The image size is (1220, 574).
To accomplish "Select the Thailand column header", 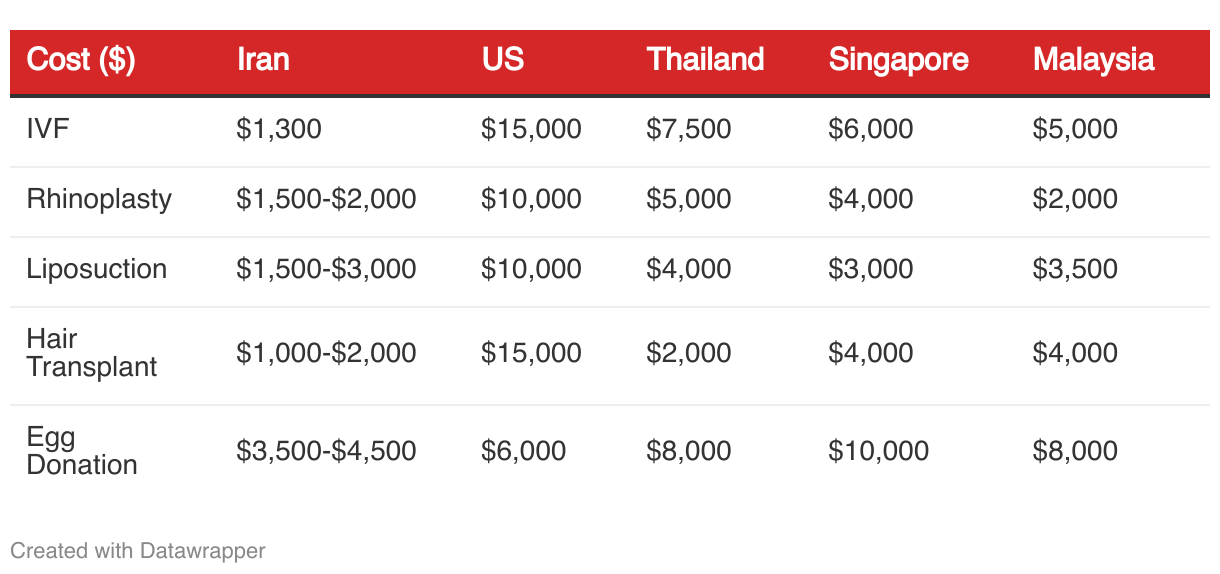I will point(705,60).
